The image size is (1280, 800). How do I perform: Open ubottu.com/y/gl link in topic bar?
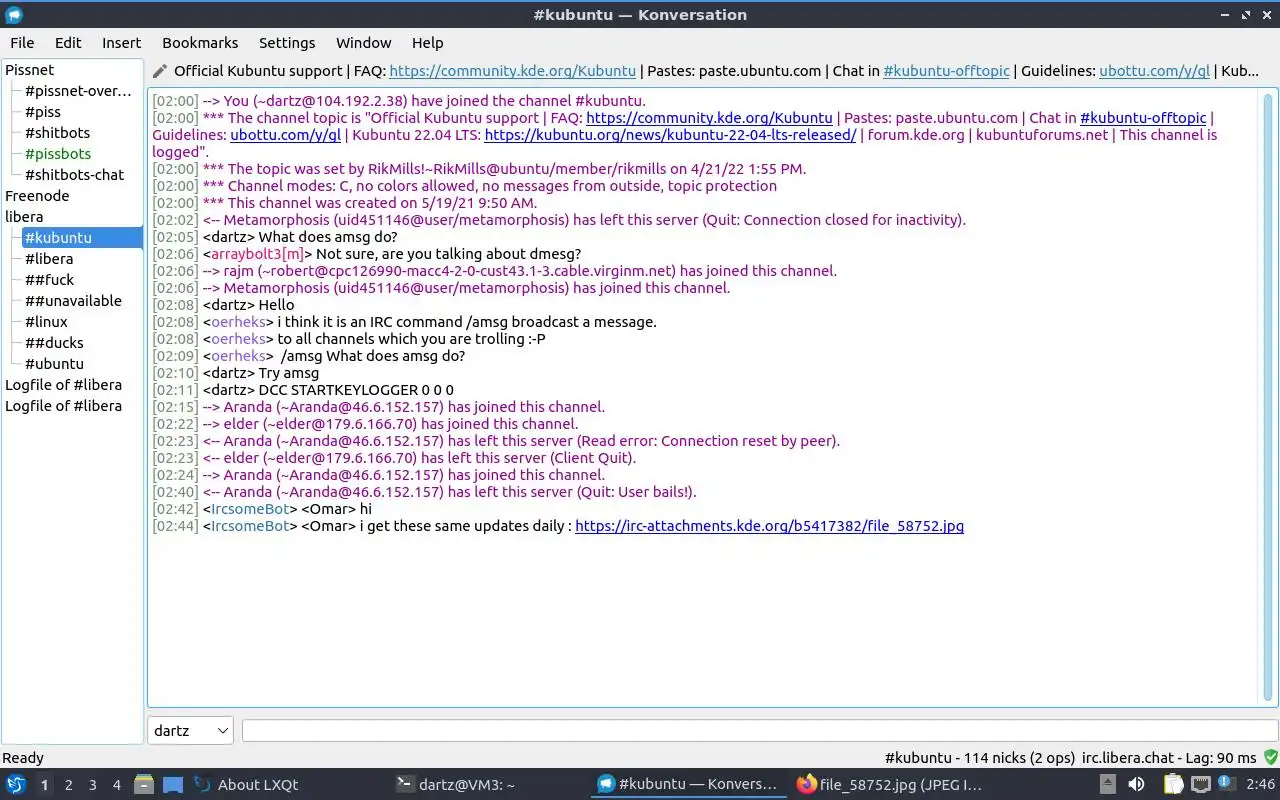(1155, 71)
